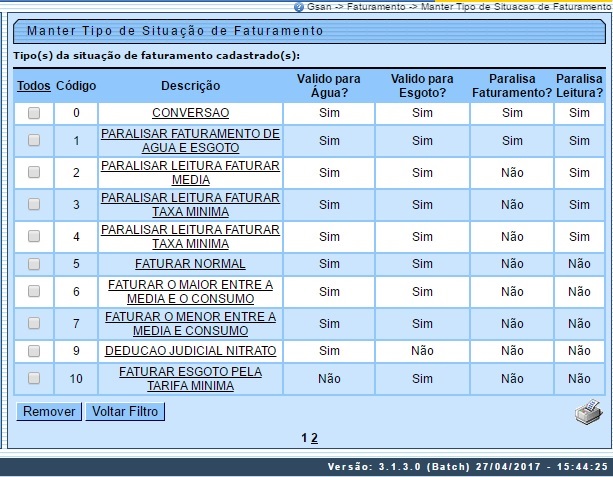
Task: Open PARALISAR LEITURA FATURAR MEDIA link
Action: [x=190, y=173]
